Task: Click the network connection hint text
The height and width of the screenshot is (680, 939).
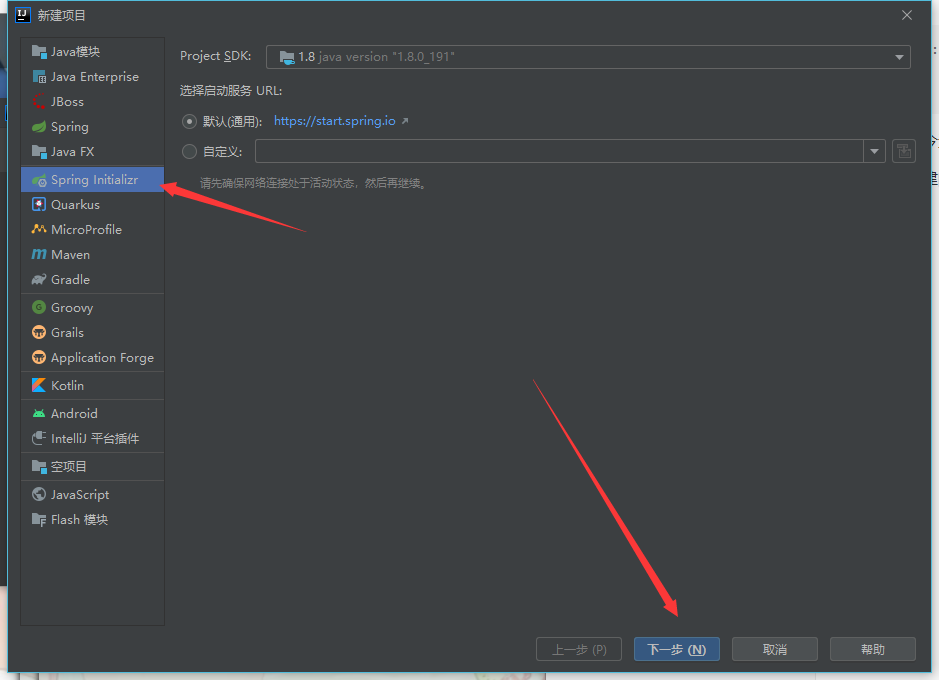Action: pyautogui.click(x=313, y=183)
